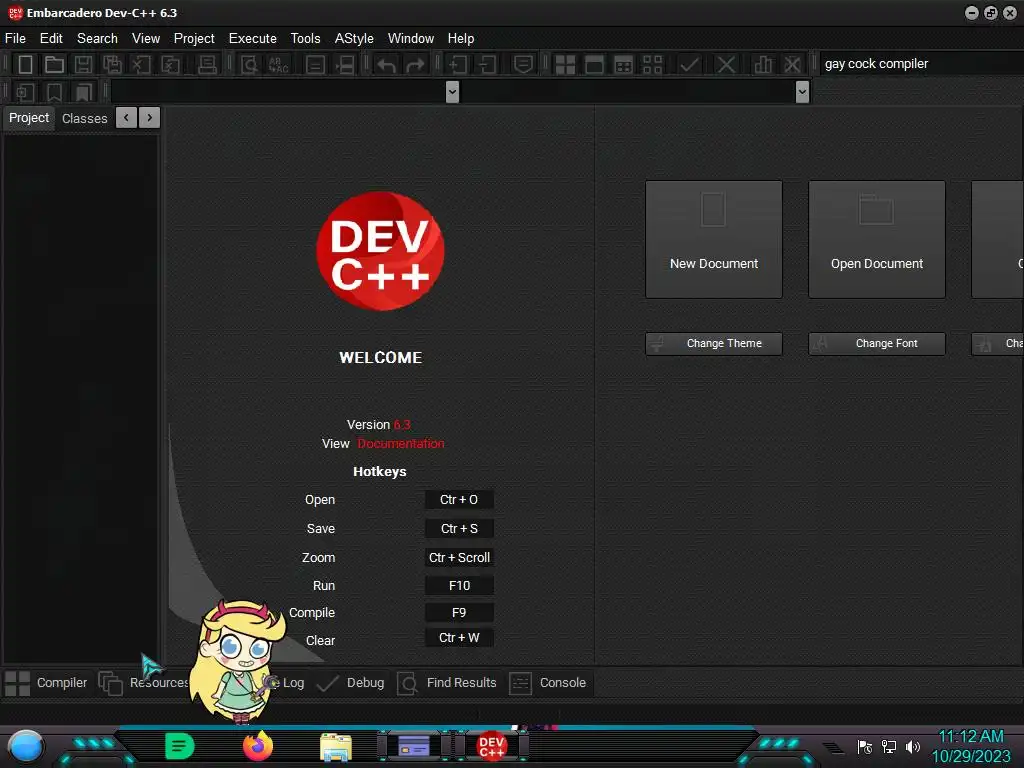The image size is (1024, 768).
Task: Click the Start orb button on taskbar
Action: [25, 746]
